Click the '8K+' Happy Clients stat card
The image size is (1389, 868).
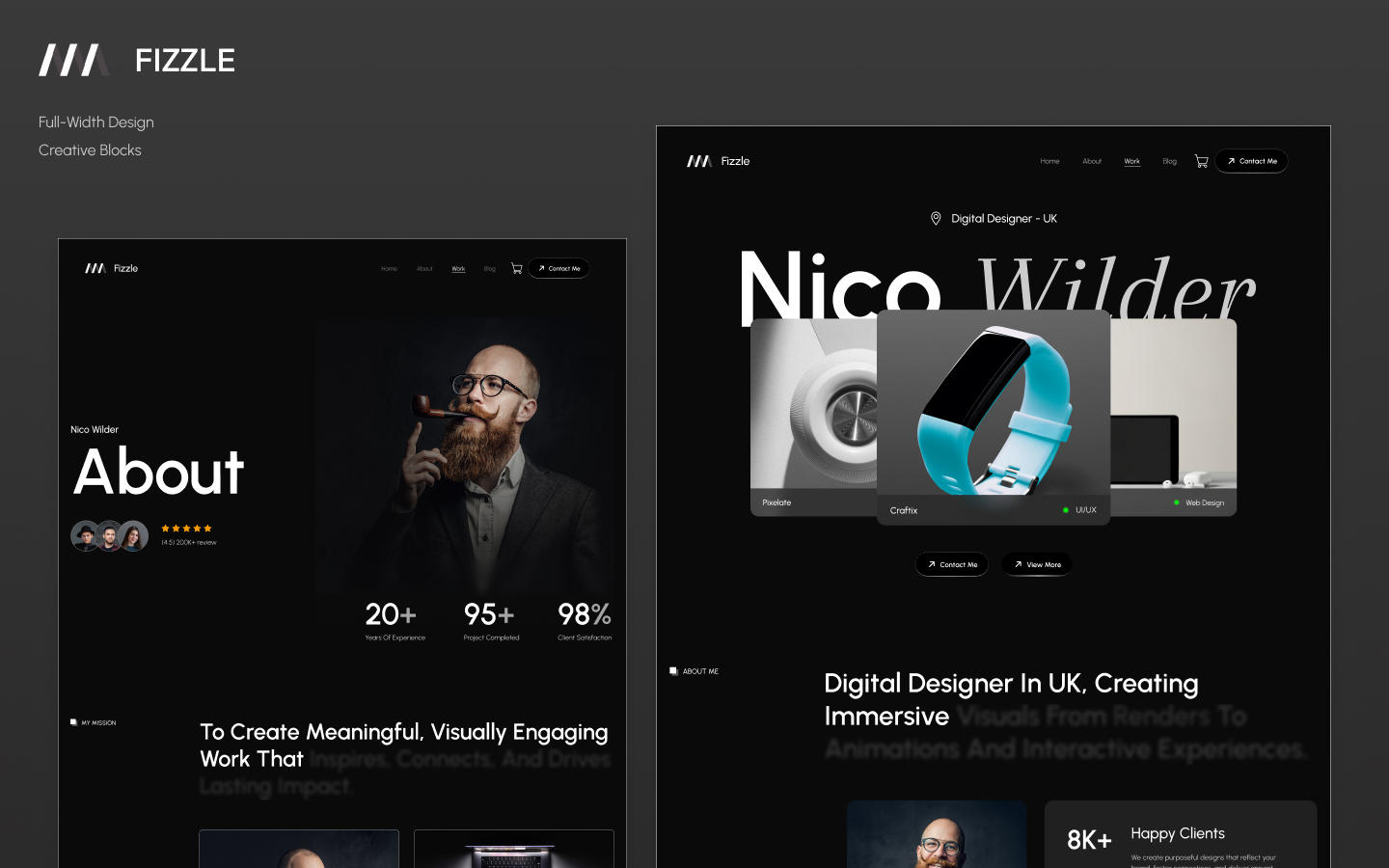tap(1181, 834)
